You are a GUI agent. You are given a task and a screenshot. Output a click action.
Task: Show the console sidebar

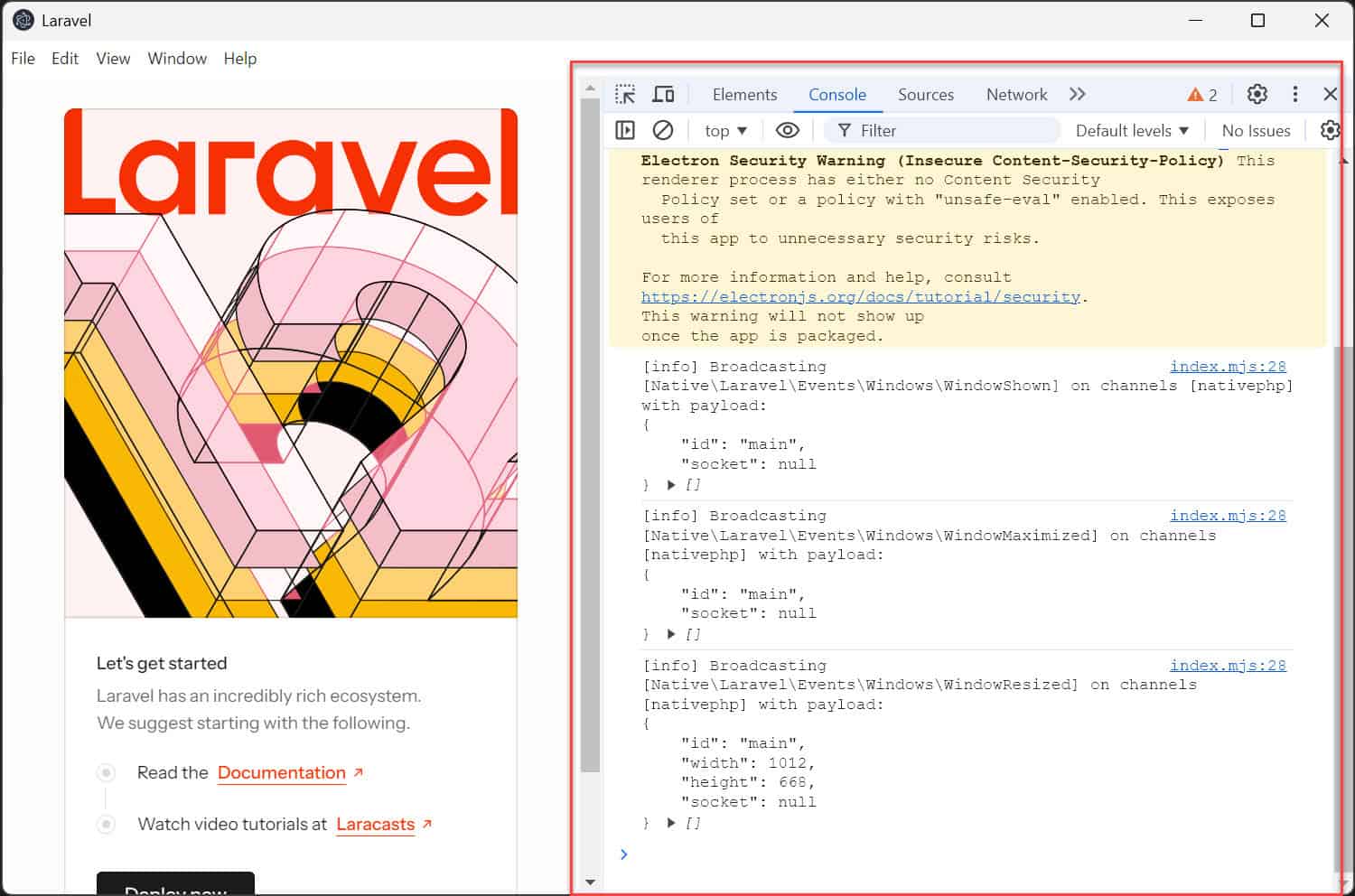[x=625, y=130]
